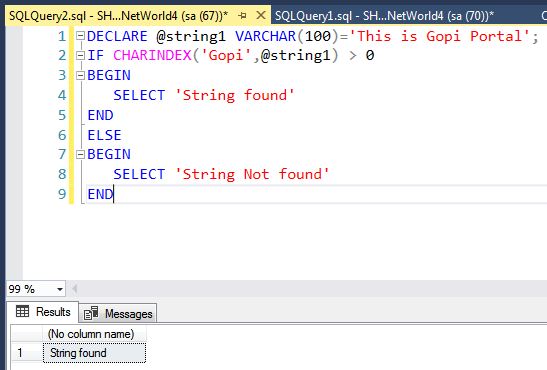
Task: Click the CHARINDEX function in line 2
Action: [x=152, y=55]
